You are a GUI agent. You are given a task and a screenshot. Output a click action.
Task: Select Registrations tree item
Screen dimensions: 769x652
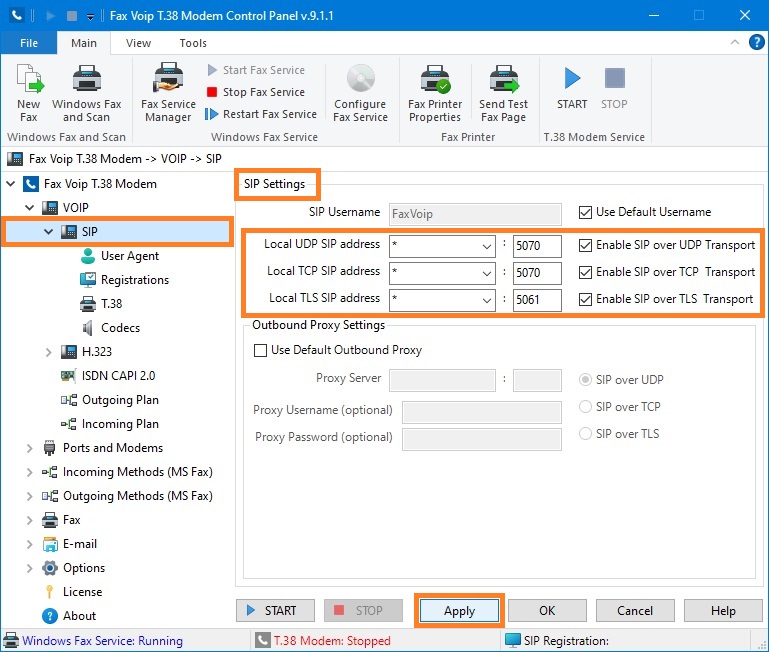[x=125, y=280]
